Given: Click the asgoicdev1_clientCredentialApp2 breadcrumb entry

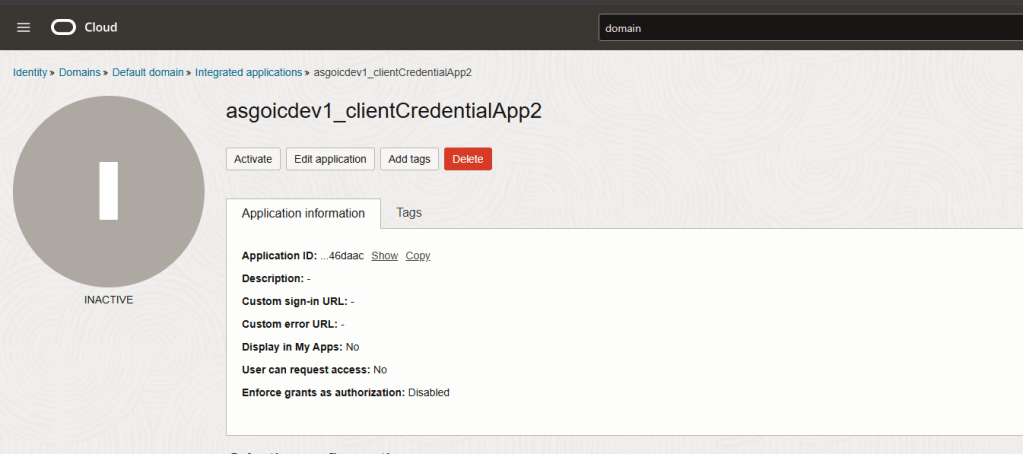Looking at the screenshot, I should [393, 73].
